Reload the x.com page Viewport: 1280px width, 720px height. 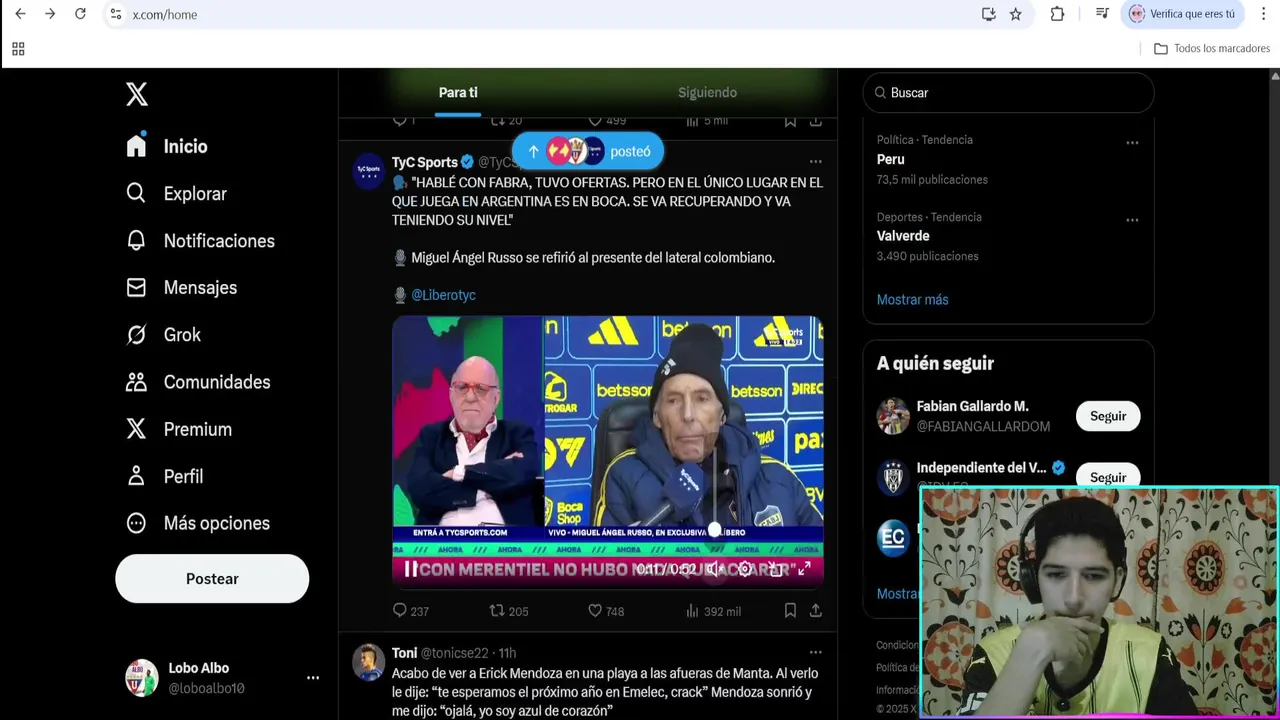pyautogui.click(x=81, y=14)
